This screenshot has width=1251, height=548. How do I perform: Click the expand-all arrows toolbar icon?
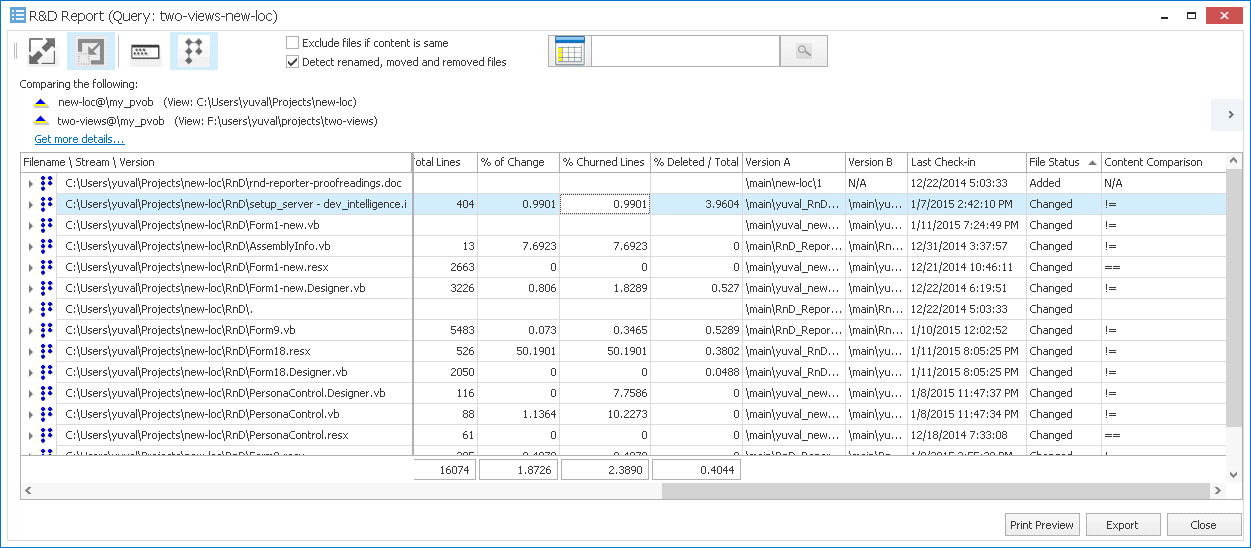point(41,52)
